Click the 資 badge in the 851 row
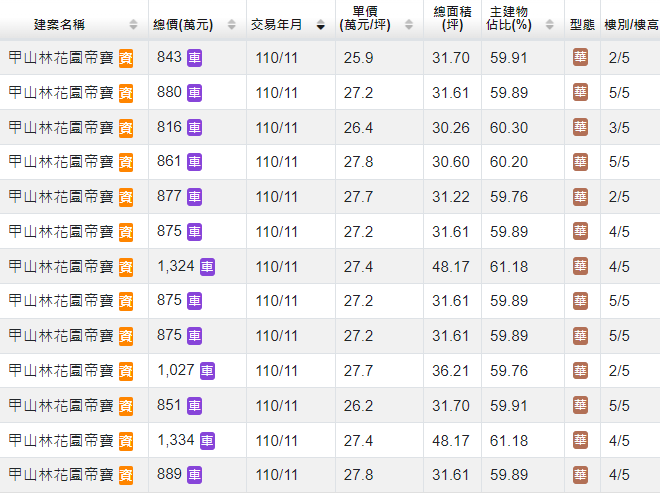 pos(126,406)
